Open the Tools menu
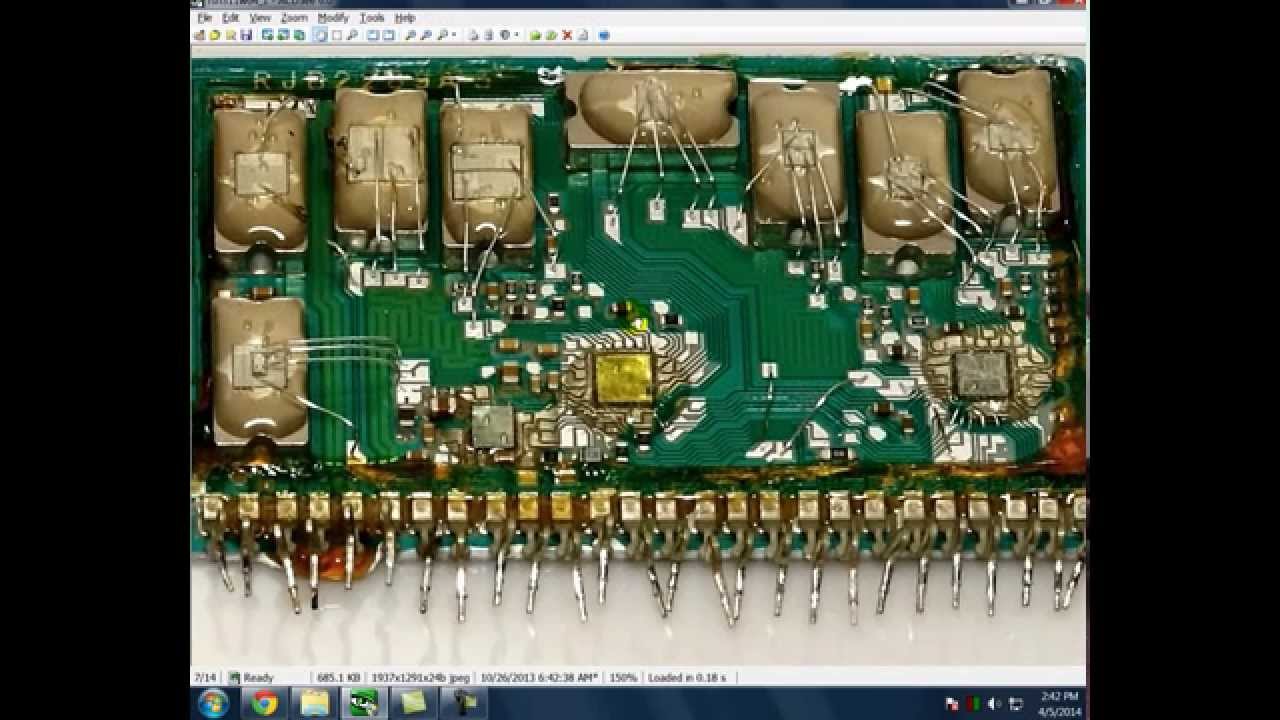 click(x=372, y=18)
